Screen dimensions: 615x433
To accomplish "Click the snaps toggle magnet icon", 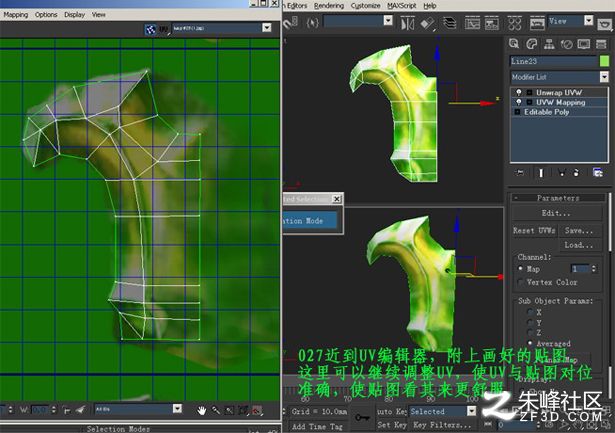I will coord(291,23).
